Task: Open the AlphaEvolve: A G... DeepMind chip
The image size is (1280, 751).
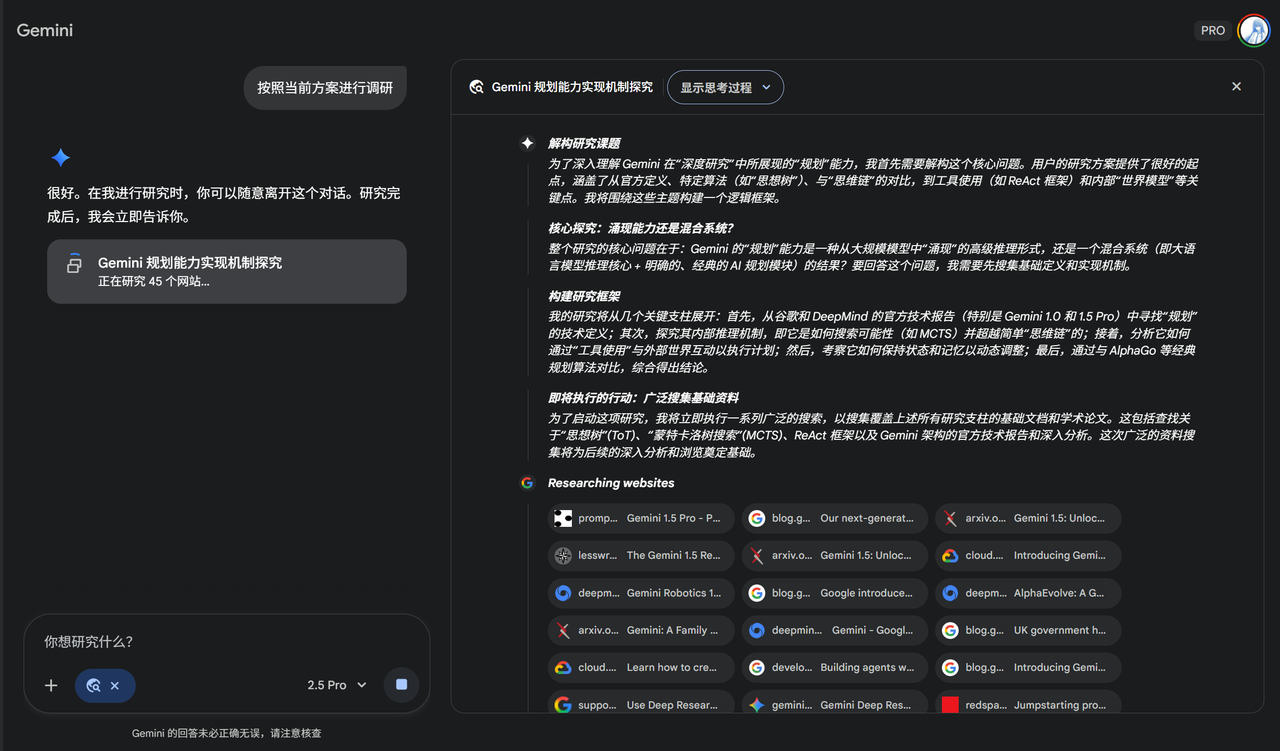Action: point(1028,593)
